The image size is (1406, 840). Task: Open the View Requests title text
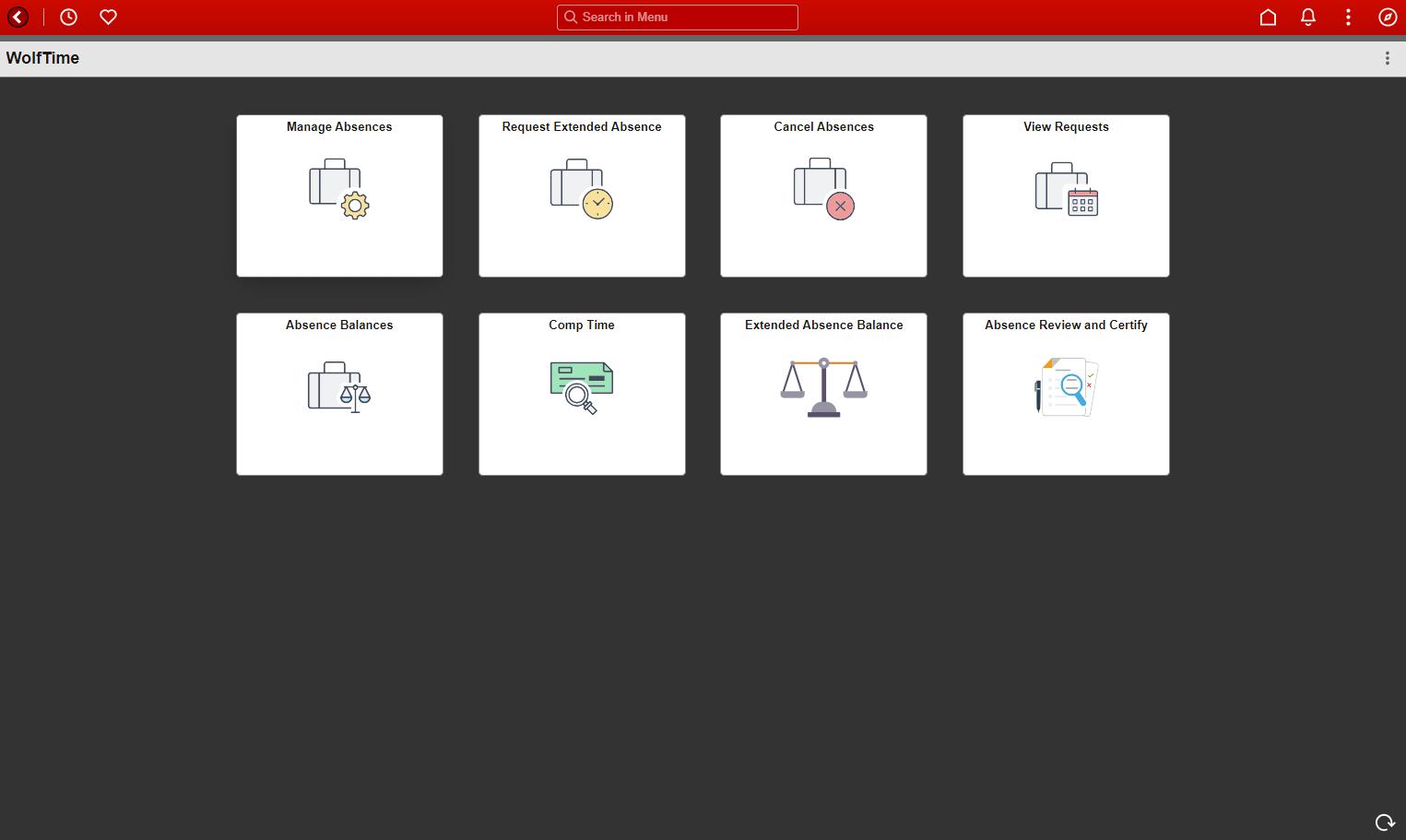(1067, 127)
